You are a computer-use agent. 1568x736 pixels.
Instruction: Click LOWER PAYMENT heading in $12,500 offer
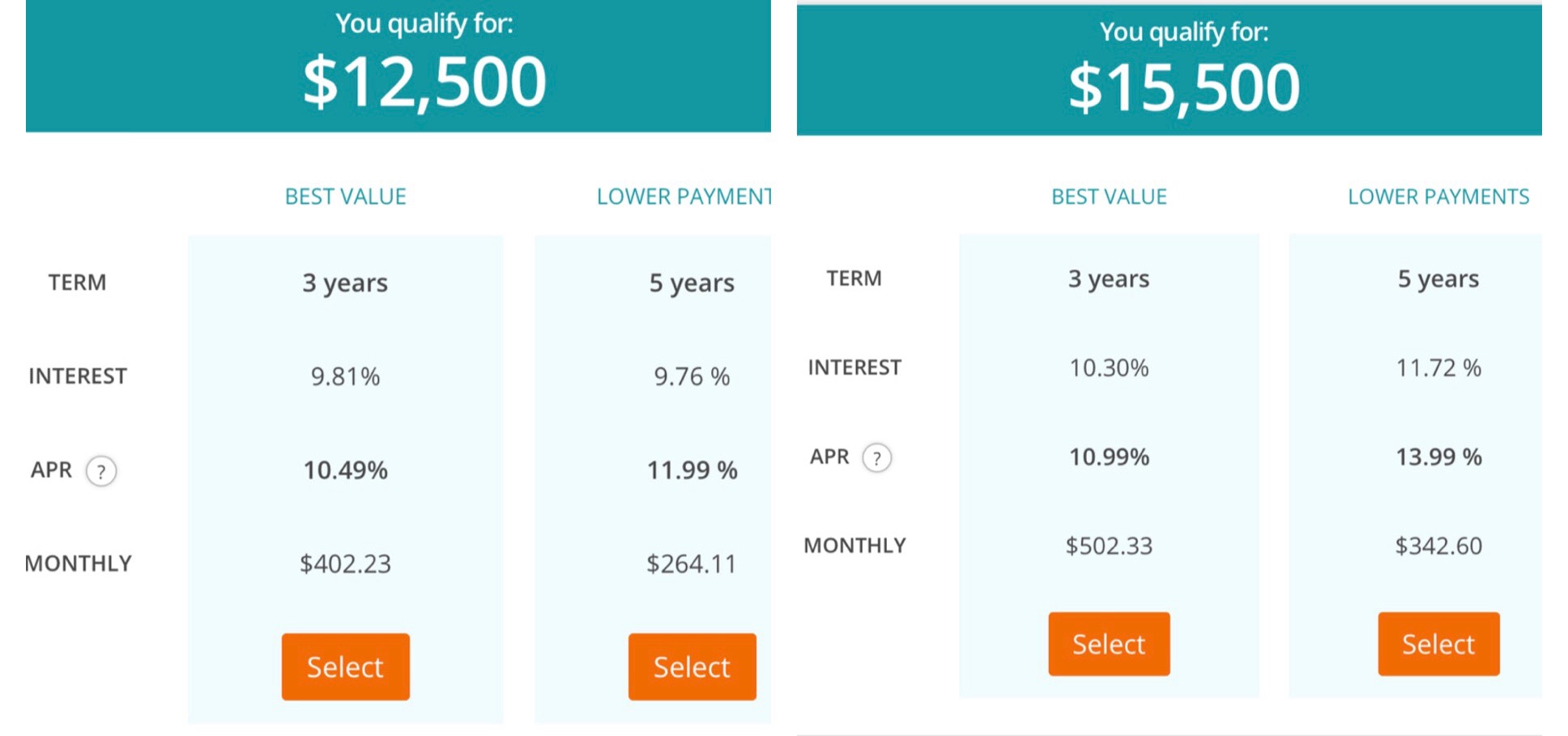pyautogui.click(x=684, y=197)
